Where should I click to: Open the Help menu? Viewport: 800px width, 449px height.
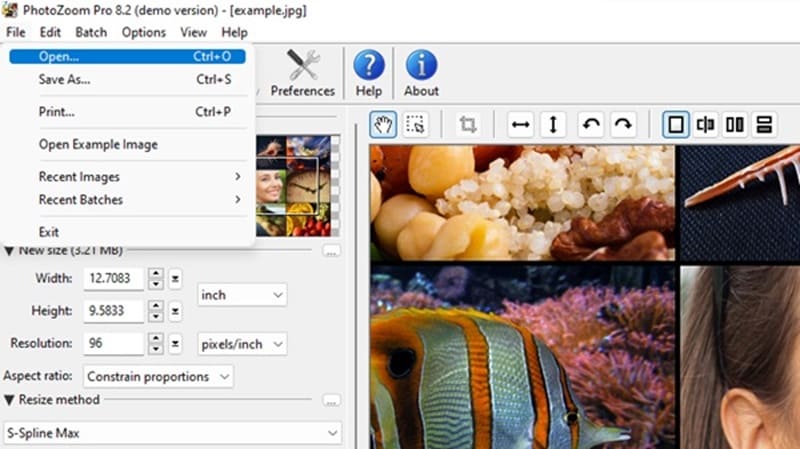[234, 32]
